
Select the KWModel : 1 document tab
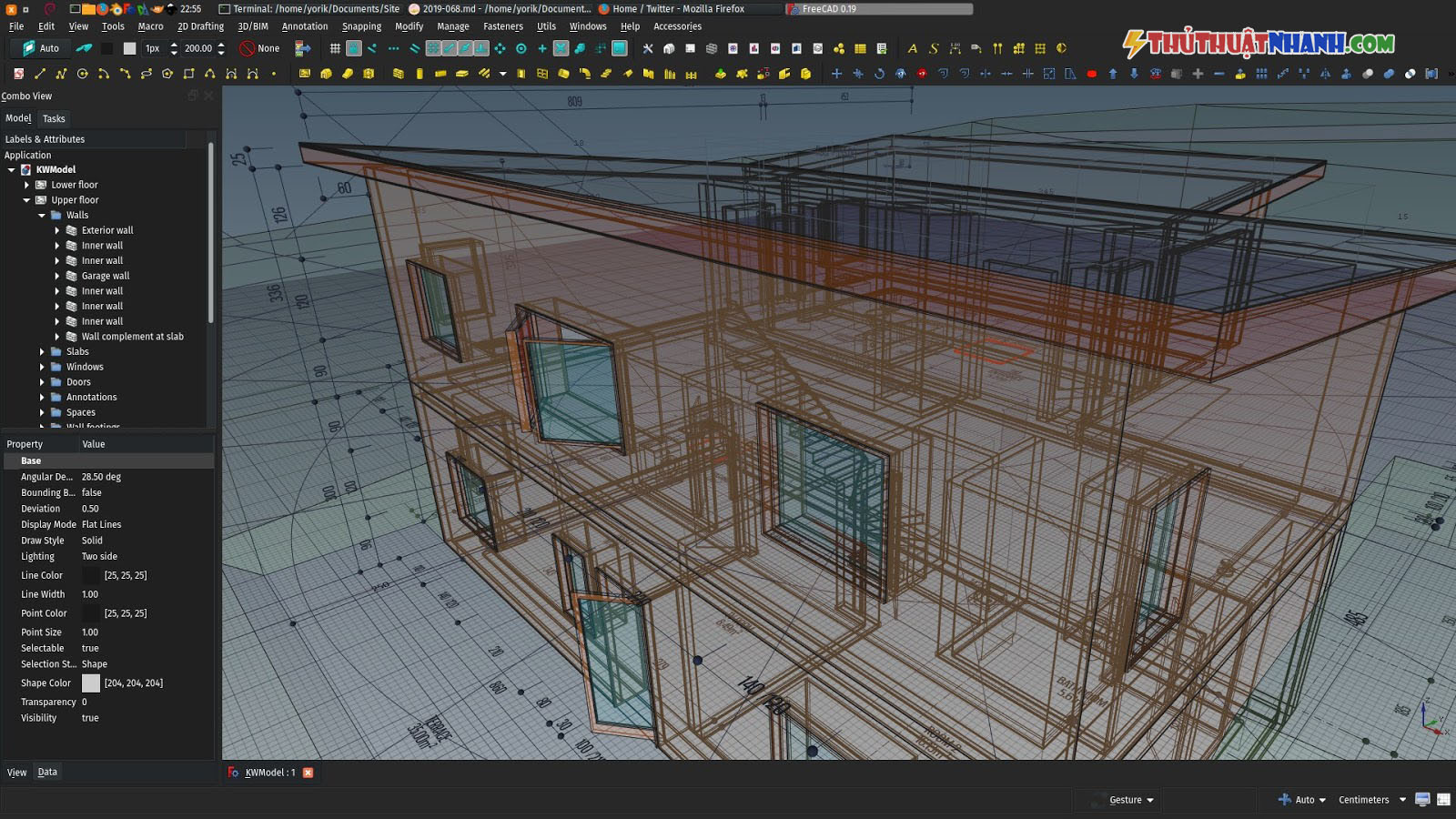[270, 773]
